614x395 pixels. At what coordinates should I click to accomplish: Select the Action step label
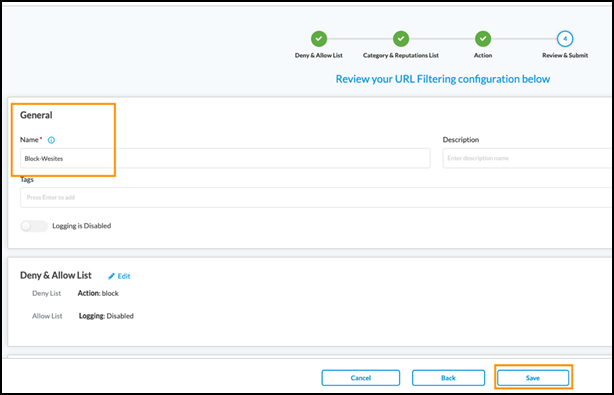click(483, 55)
